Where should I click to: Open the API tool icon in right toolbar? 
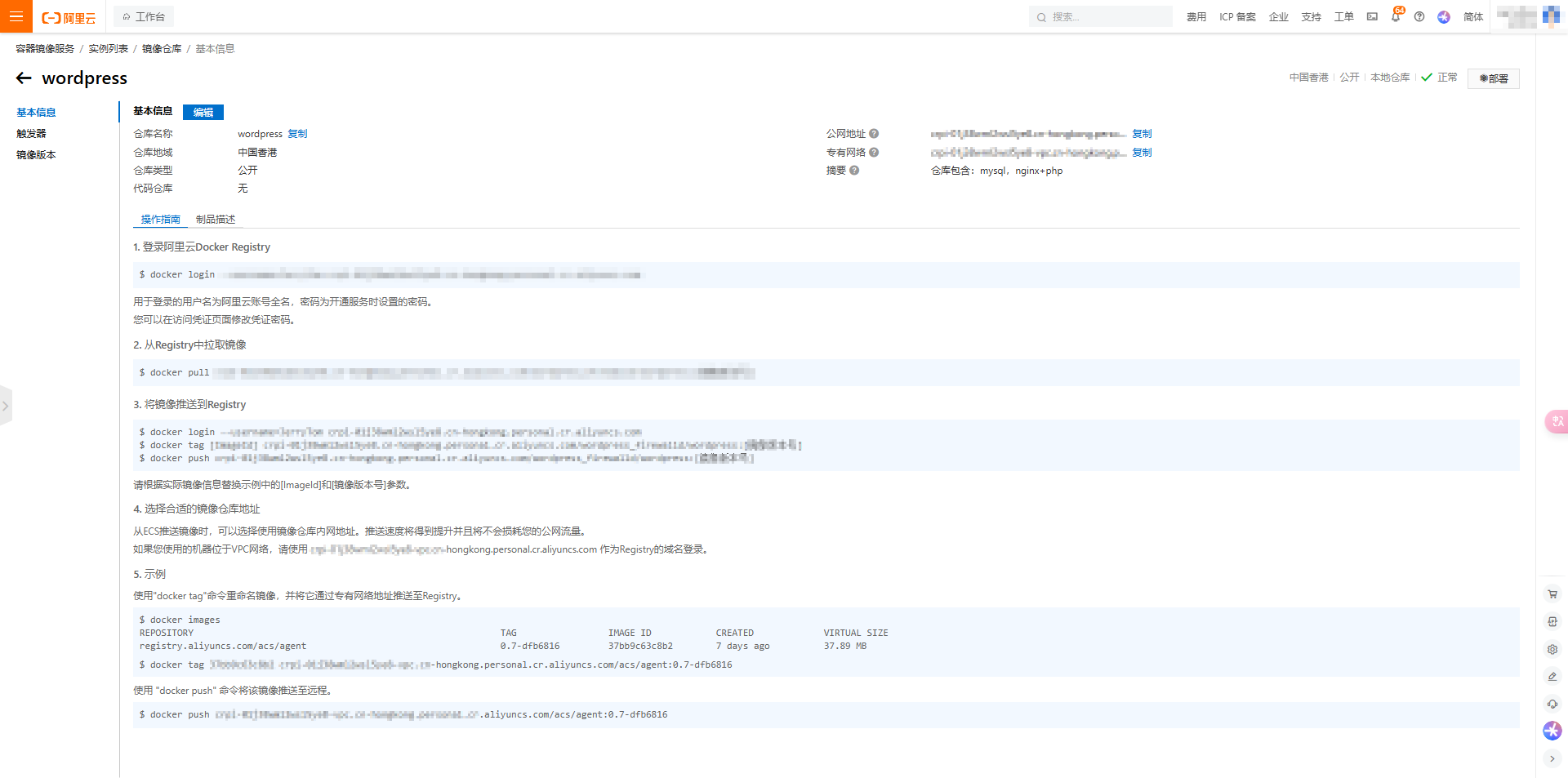click(1552, 622)
